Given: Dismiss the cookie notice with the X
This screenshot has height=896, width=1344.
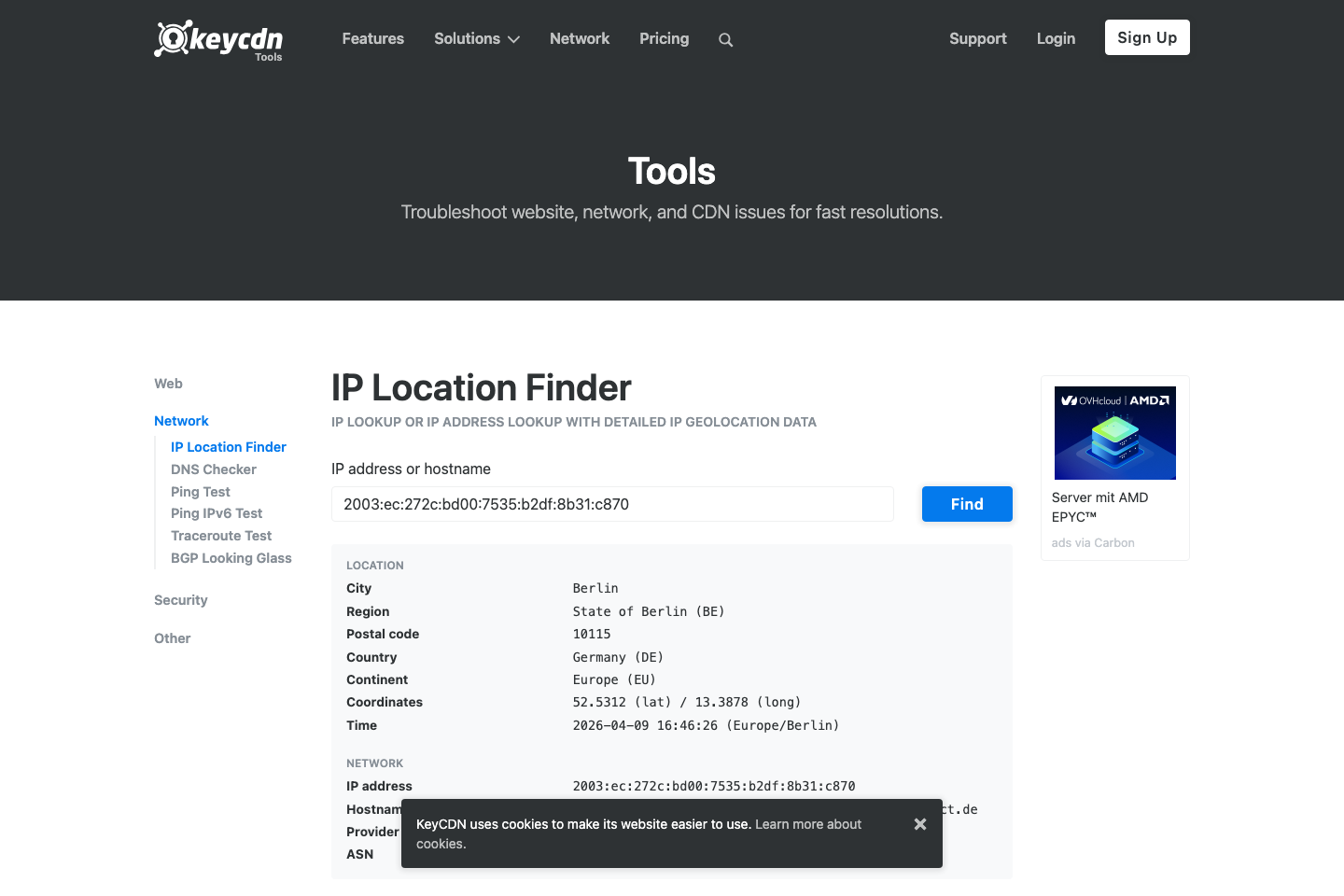Looking at the screenshot, I should [x=919, y=823].
